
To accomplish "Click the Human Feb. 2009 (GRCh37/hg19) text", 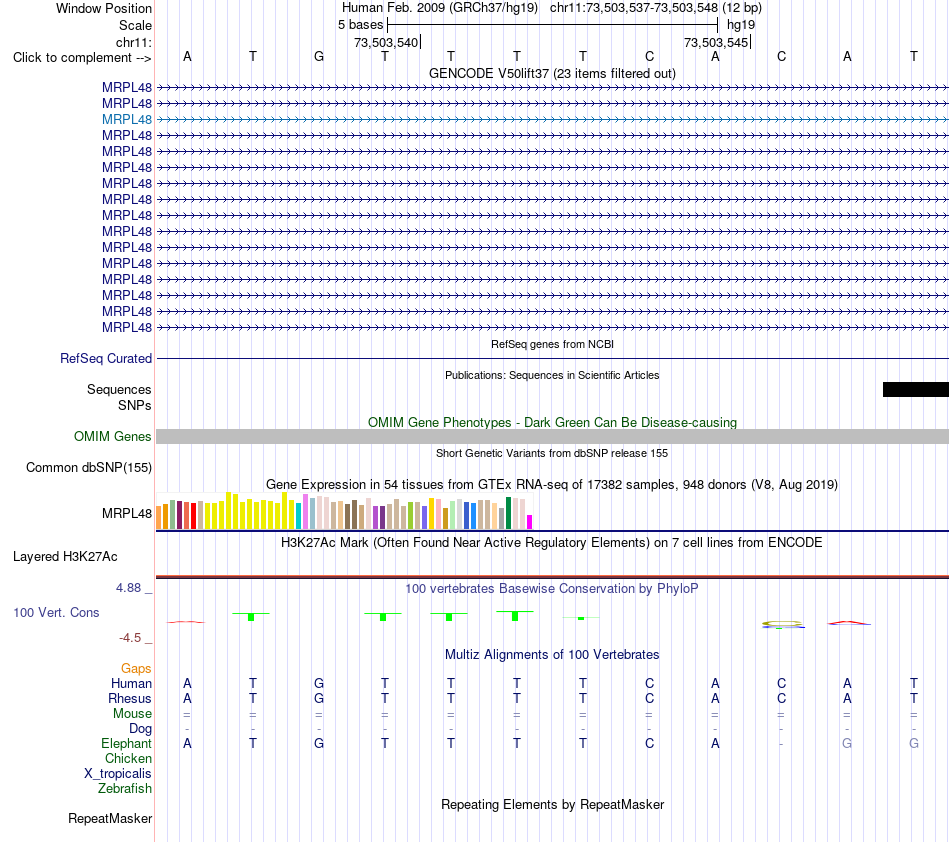I will click(440, 8).
